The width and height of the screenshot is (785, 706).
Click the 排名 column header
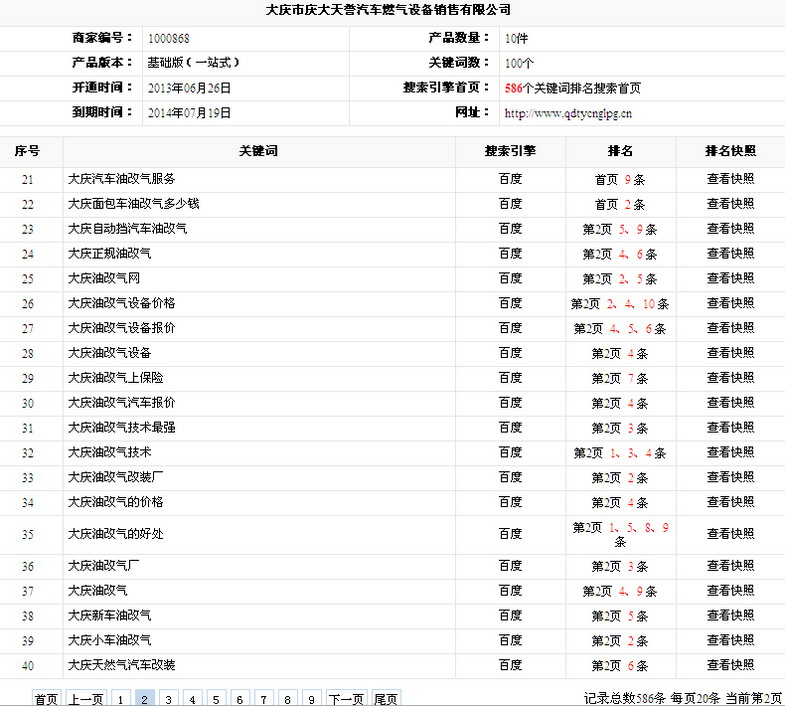pyautogui.click(x=620, y=151)
